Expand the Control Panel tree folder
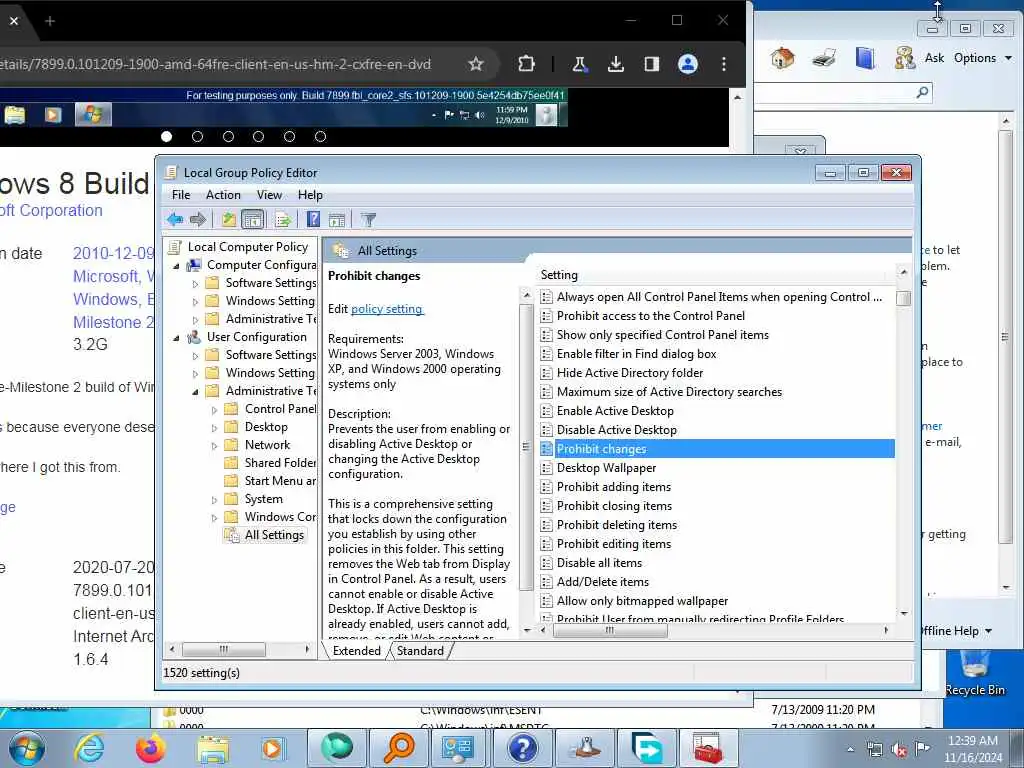Screen dimensions: 1024x768 (x=214, y=410)
